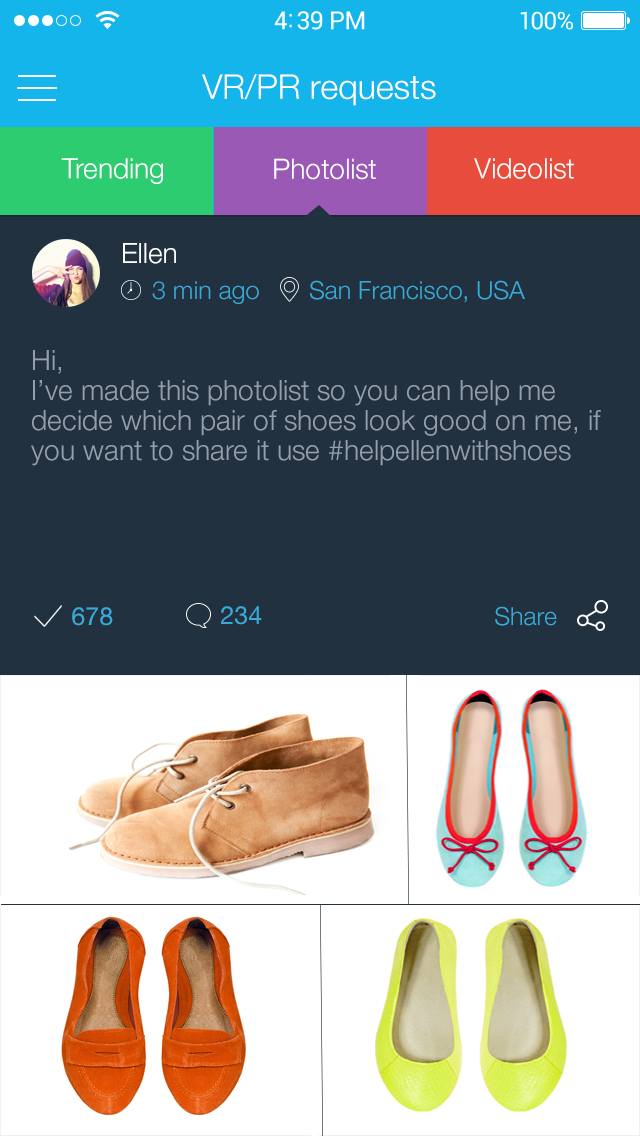Image resolution: width=640 pixels, height=1136 pixels.
Task: Tap the clock timestamp icon
Action: point(131,291)
